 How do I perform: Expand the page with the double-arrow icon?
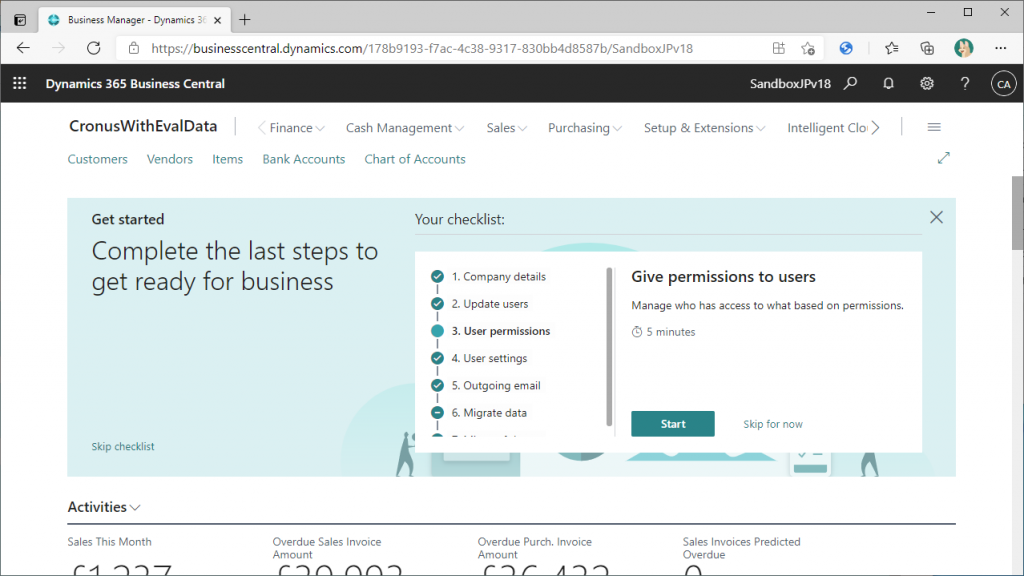[944, 158]
